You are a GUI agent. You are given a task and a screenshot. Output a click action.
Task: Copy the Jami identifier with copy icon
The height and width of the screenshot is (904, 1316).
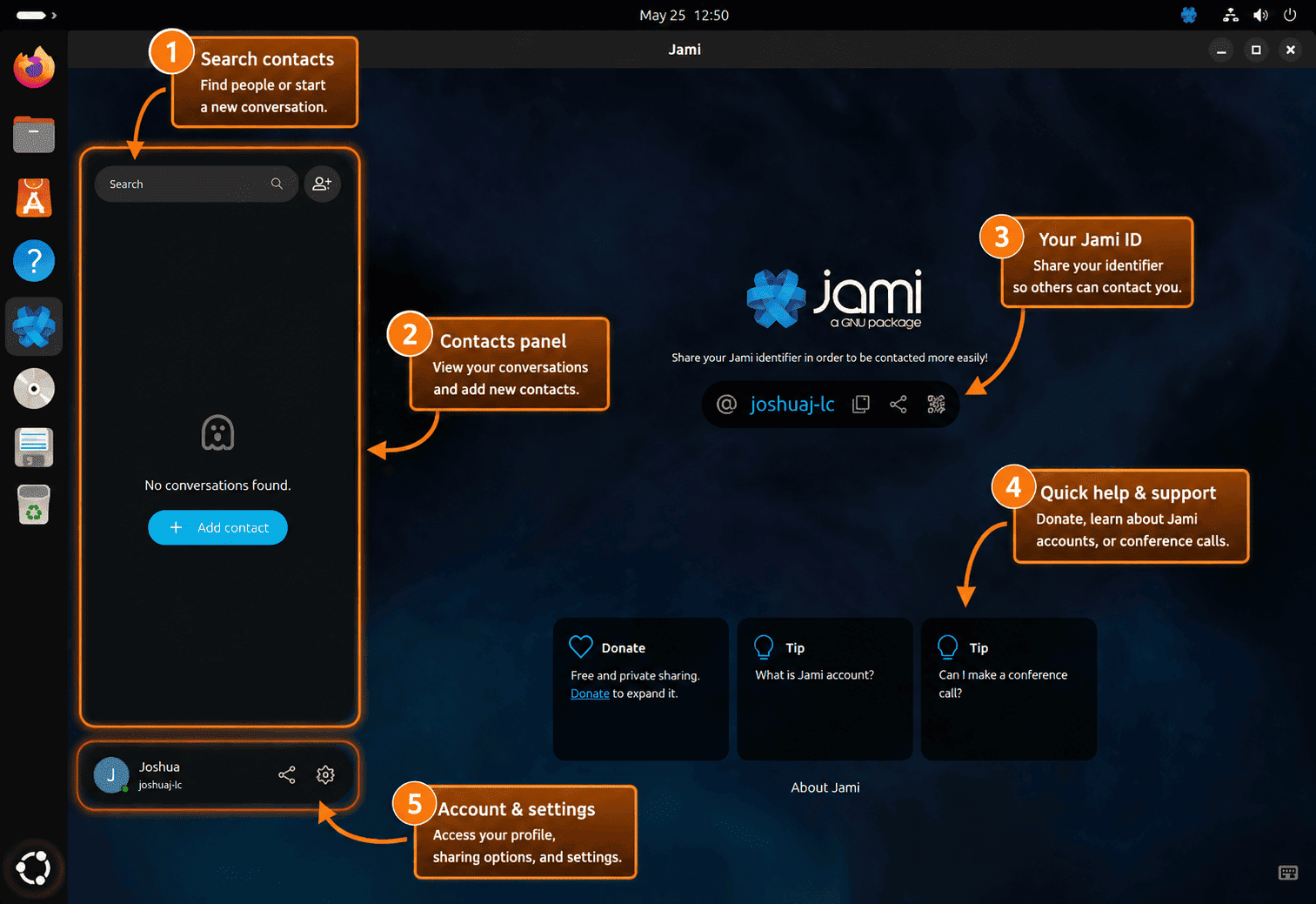click(861, 404)
